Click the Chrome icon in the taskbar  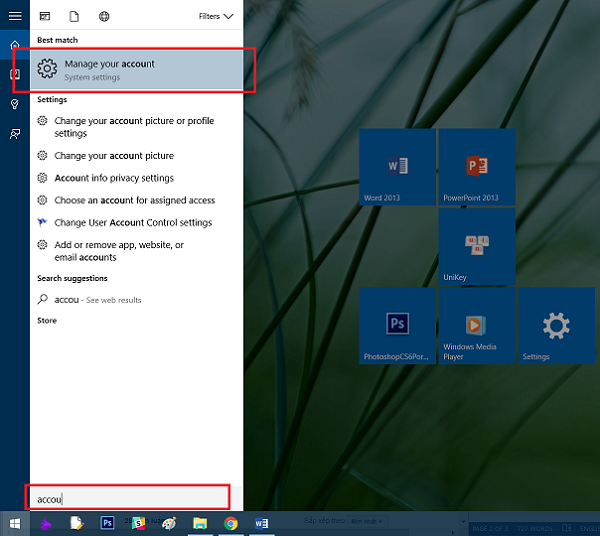click(x=231, y=523)
